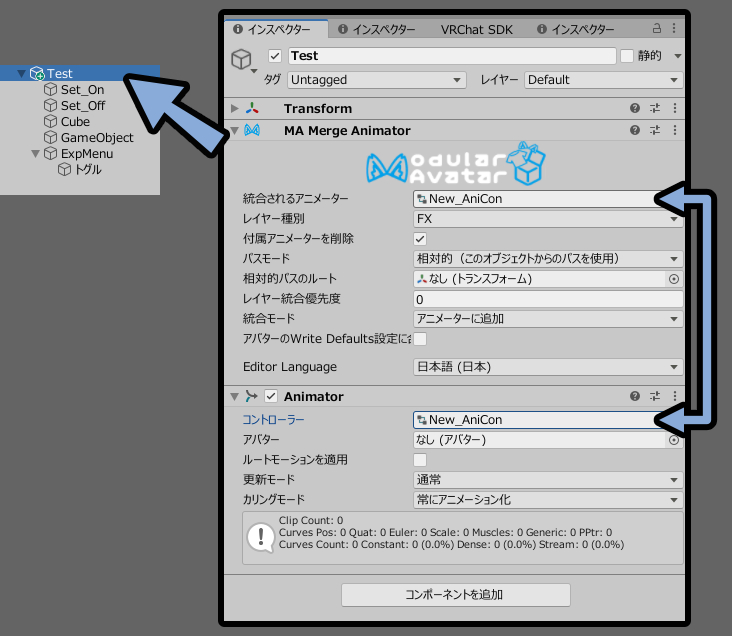Toggle the inspector lock icon
The image size is (732, 636).
[656, 28]
